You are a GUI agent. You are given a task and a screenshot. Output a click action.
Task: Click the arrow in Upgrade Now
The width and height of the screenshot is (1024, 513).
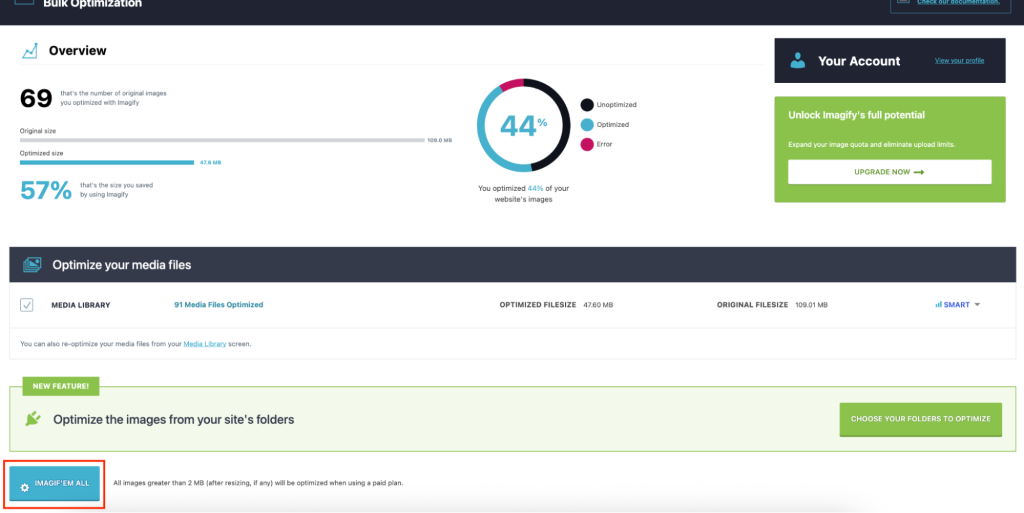[919, 172]
